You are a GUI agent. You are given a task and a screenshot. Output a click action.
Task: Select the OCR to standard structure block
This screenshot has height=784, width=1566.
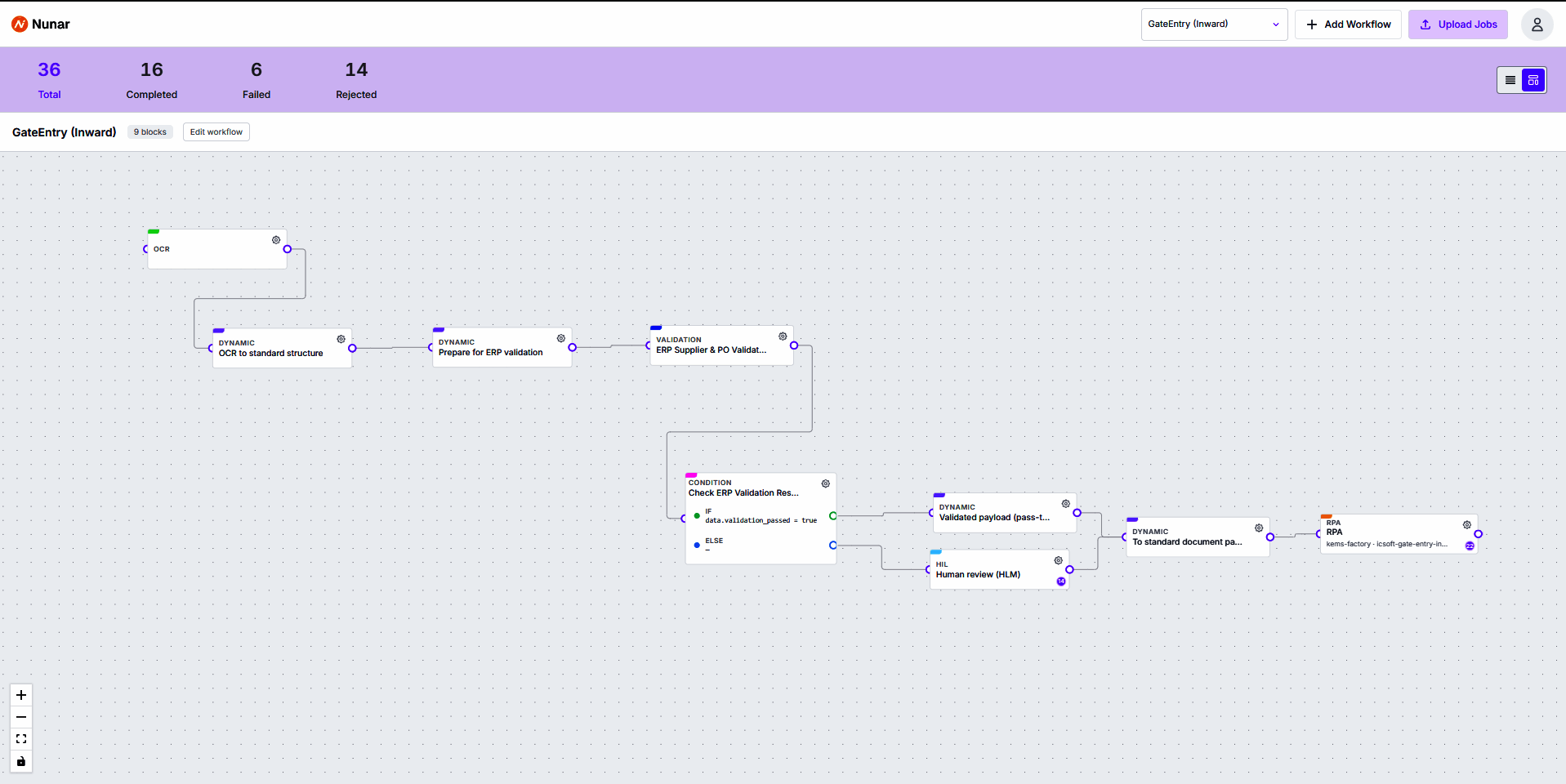282,348
